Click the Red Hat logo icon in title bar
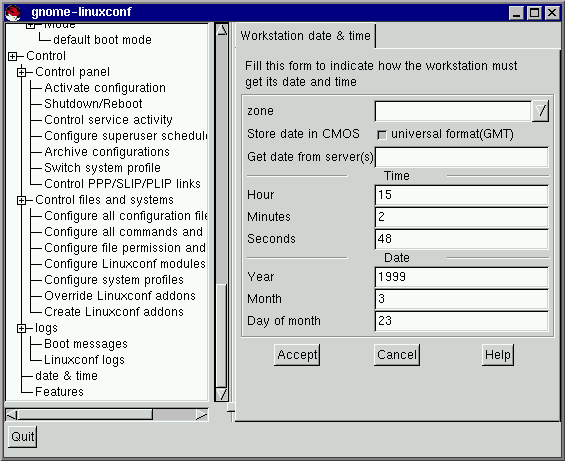 pos(13,12)
